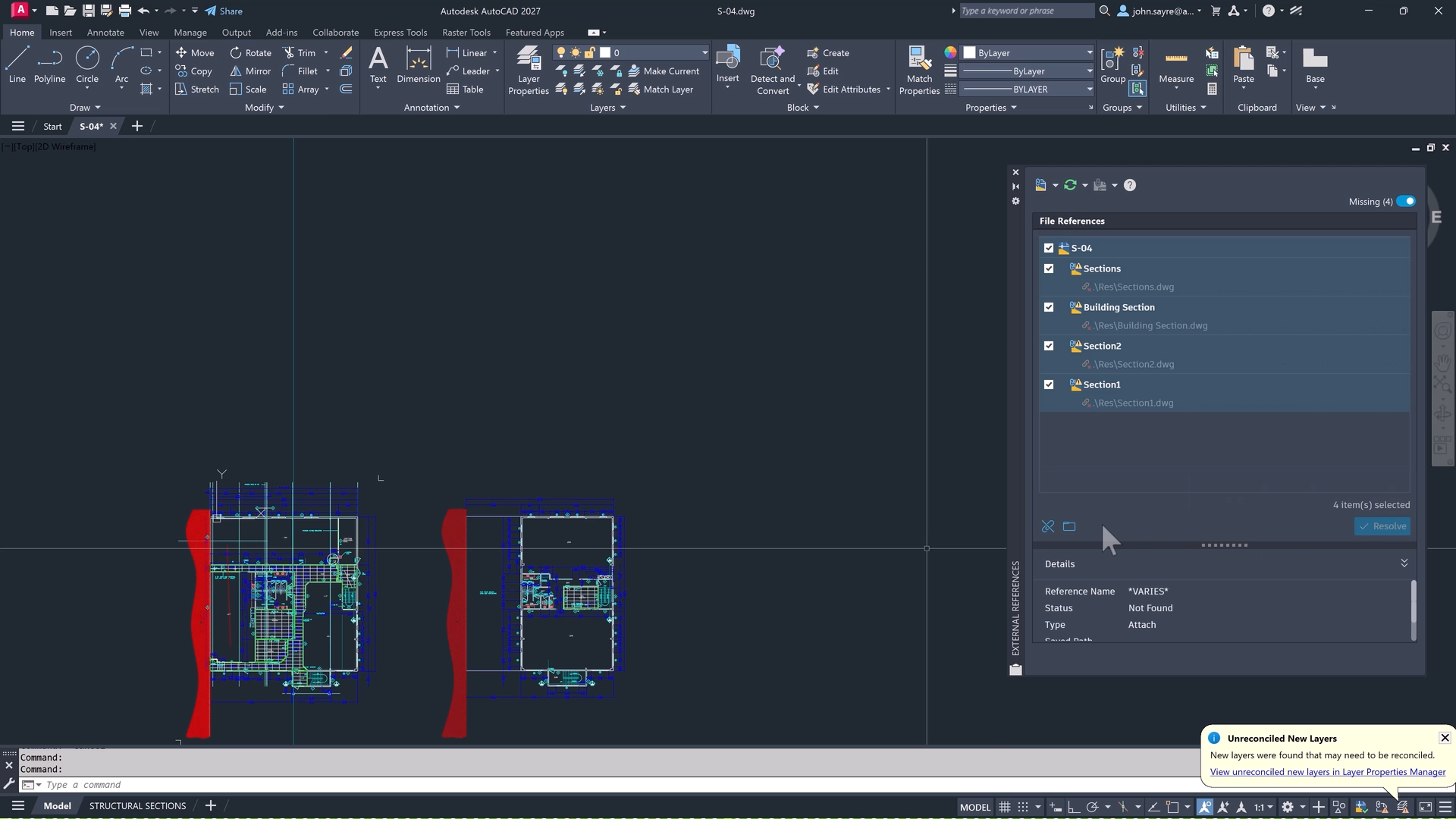Open the ByLayer color dropdown
The width and height of the screenshot is (1456, 819).
click(1028, 52)
